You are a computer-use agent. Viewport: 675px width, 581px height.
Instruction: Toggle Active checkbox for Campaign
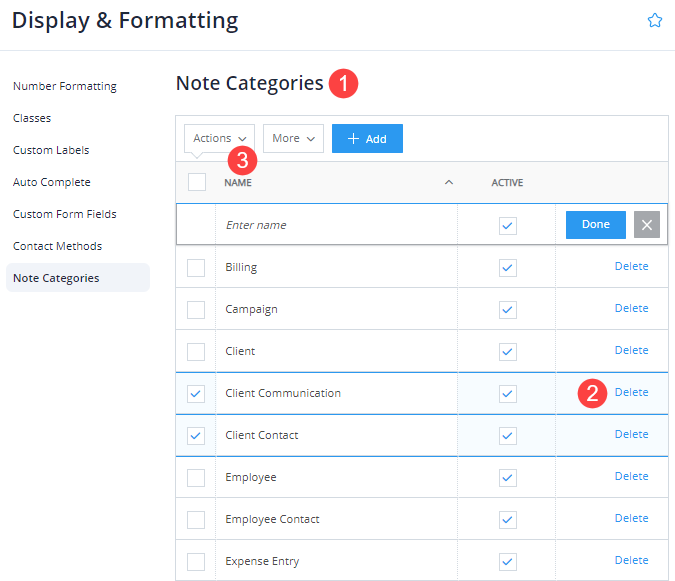click(508, 310)
